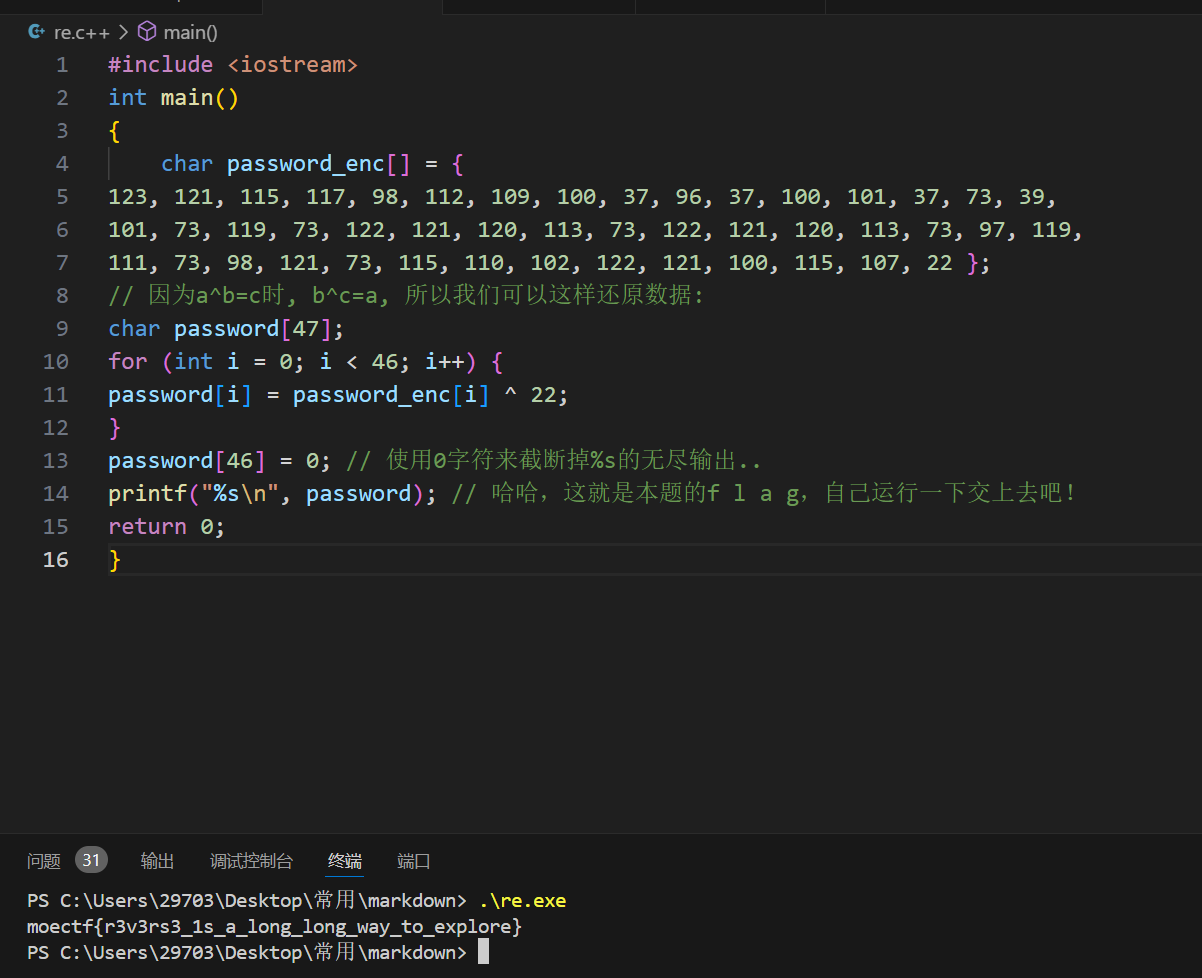1202x978 pixels.
Task: Switch to the 问题 panel tab
Action: pos(44,861)
